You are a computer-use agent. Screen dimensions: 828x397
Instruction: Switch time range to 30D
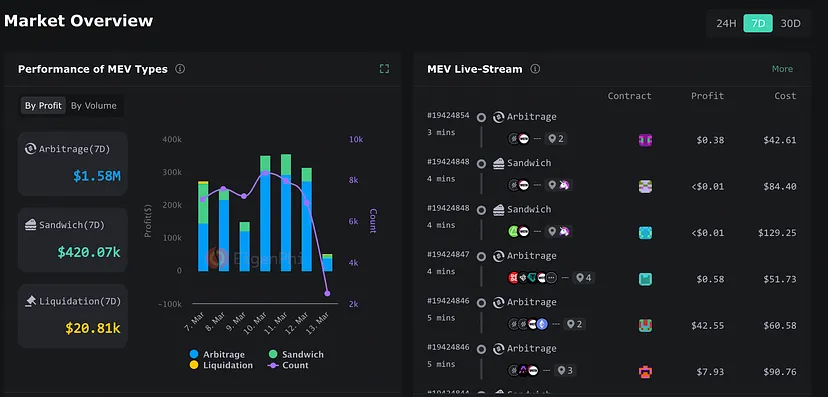(791, 24)
